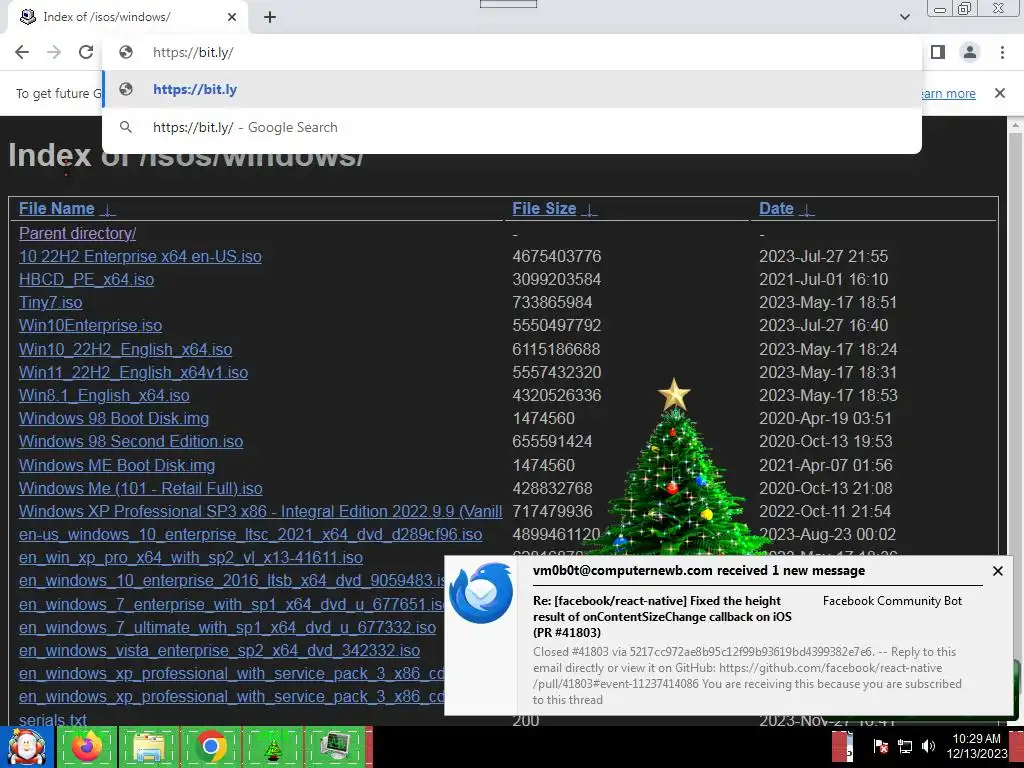Click the descending arrow next to Date
Image resolution: width=1024 pixels, height=768 pixels.
click(x=807, y=210)
